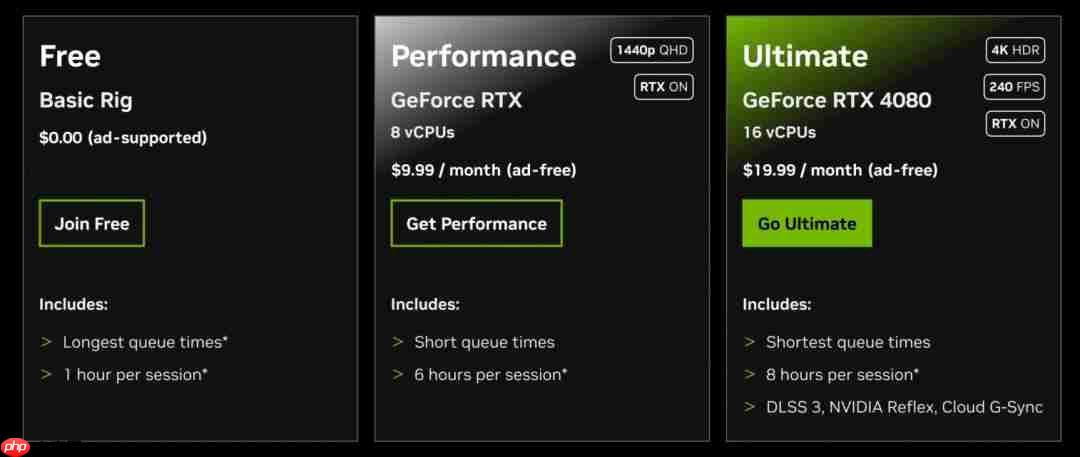Image resolution: width=1080 pixels, height=457 pixels.
Task: Select the Free plan heading
Action: tap(70, 56)
